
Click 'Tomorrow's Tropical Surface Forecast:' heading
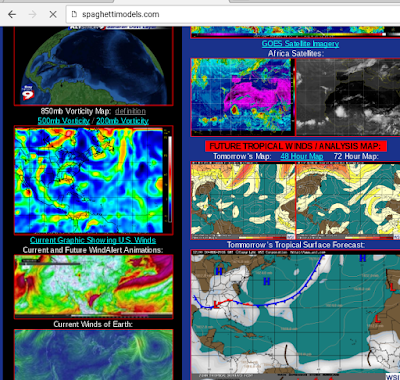pyautogui.click(x=296, y=245)
